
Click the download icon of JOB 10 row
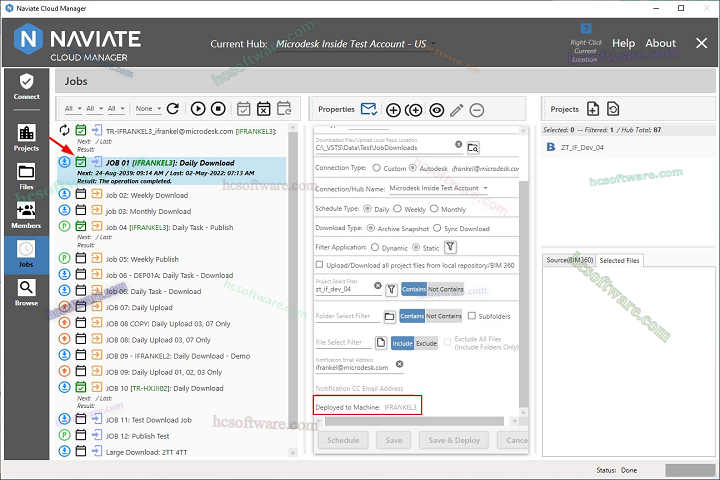64,387
